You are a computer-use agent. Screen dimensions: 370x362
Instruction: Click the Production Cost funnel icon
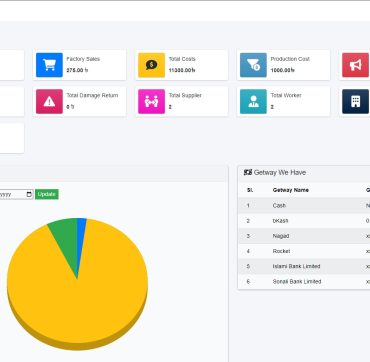coord(253,65)
